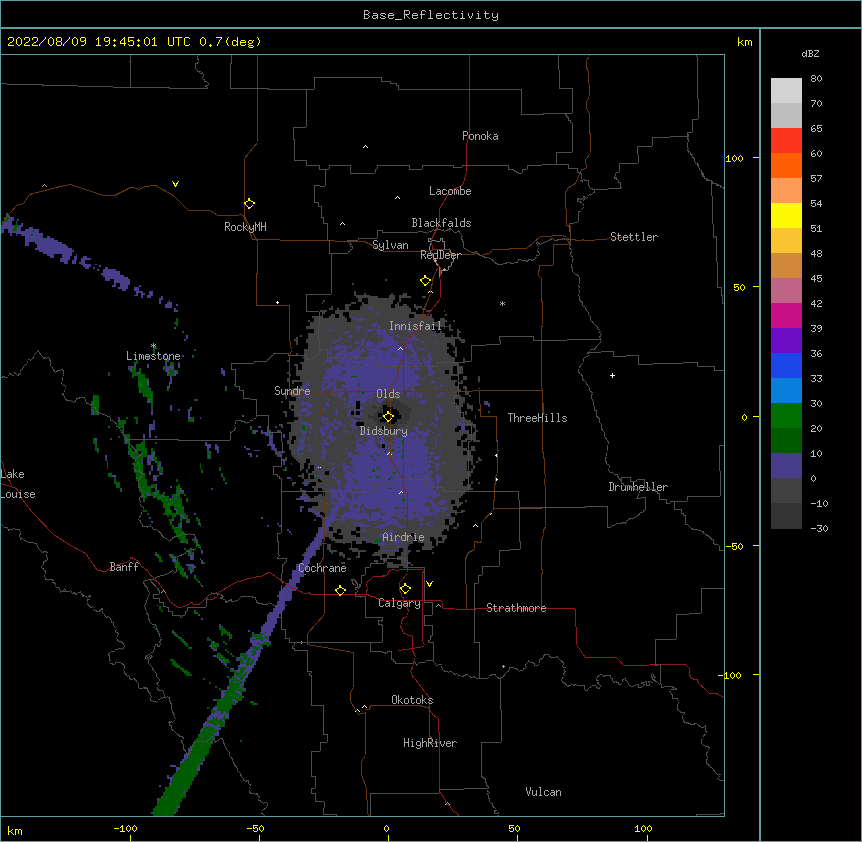Select the Lacombe label
The image size is (862, 842).
click(450, 191)
